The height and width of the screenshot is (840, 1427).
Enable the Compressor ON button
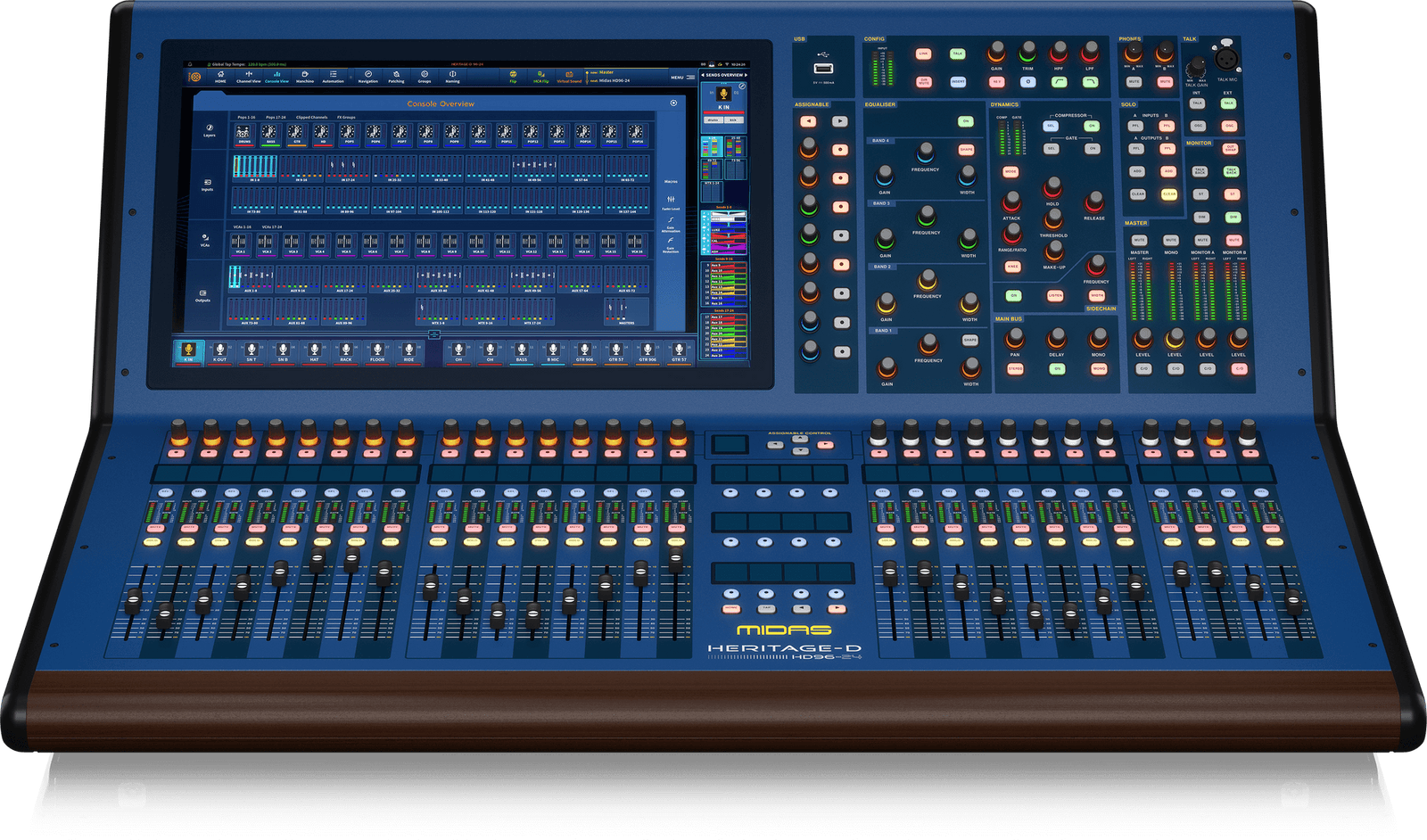tap(1092, 126)
